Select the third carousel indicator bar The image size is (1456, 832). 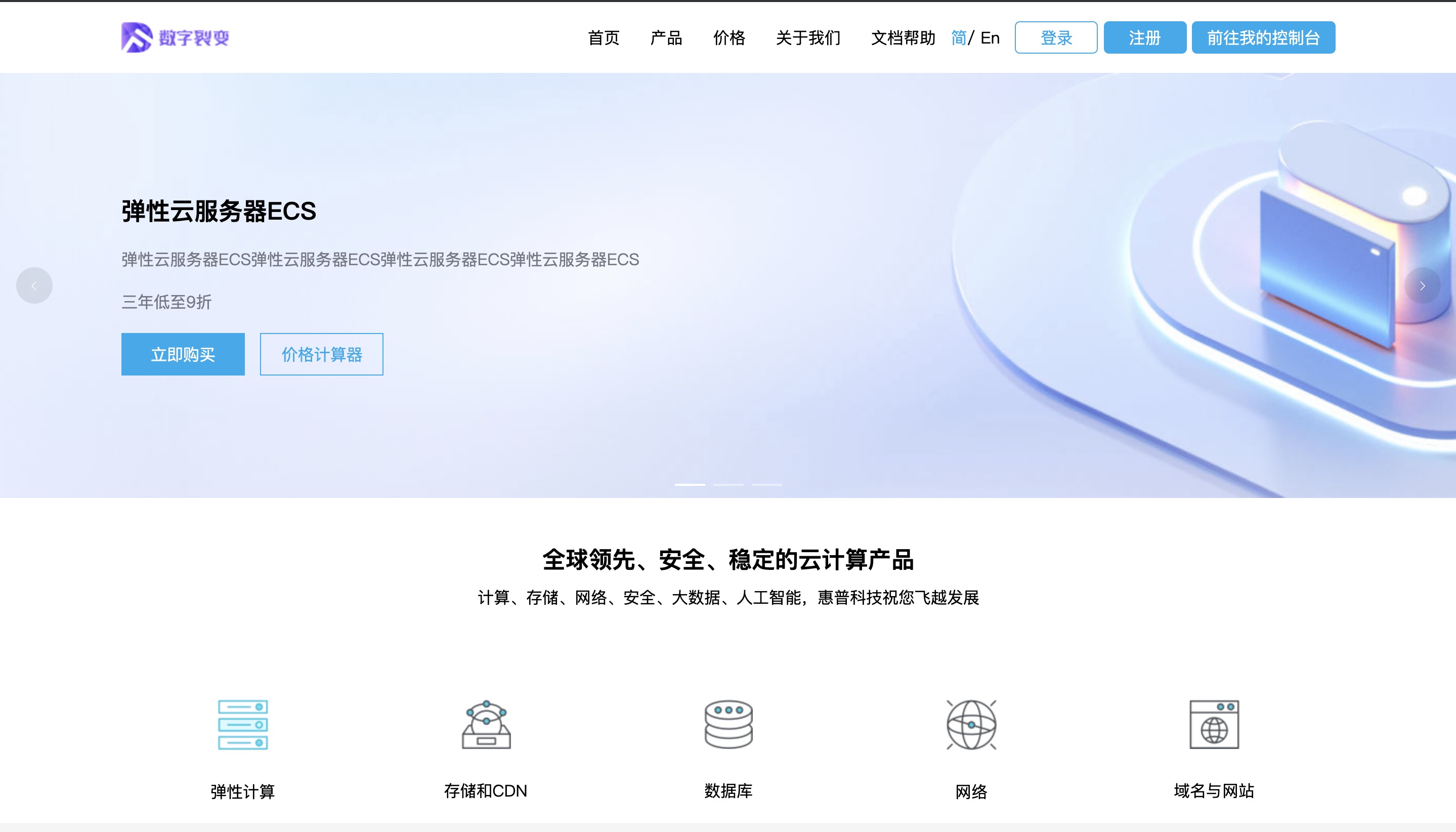pyautogui.click(x=766, y=484)
